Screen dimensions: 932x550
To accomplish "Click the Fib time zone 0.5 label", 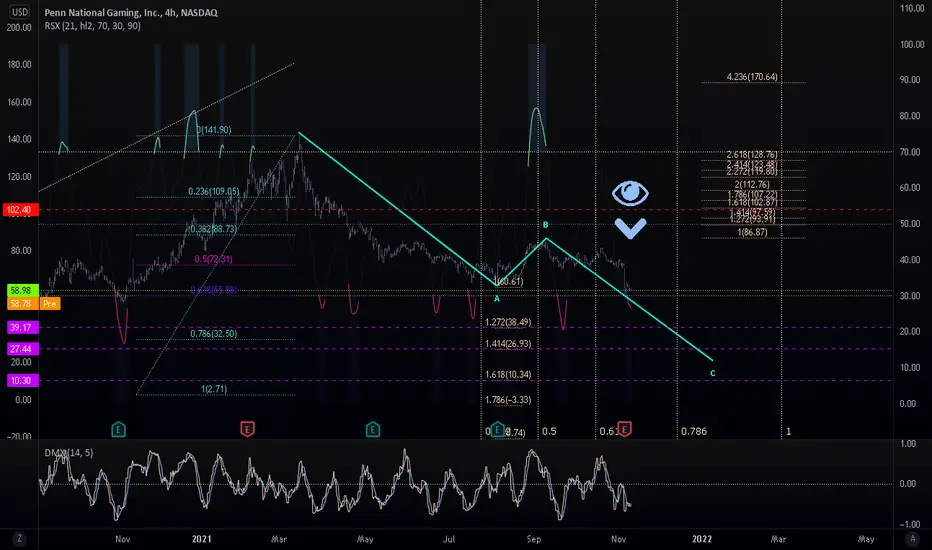I will 549,432.
